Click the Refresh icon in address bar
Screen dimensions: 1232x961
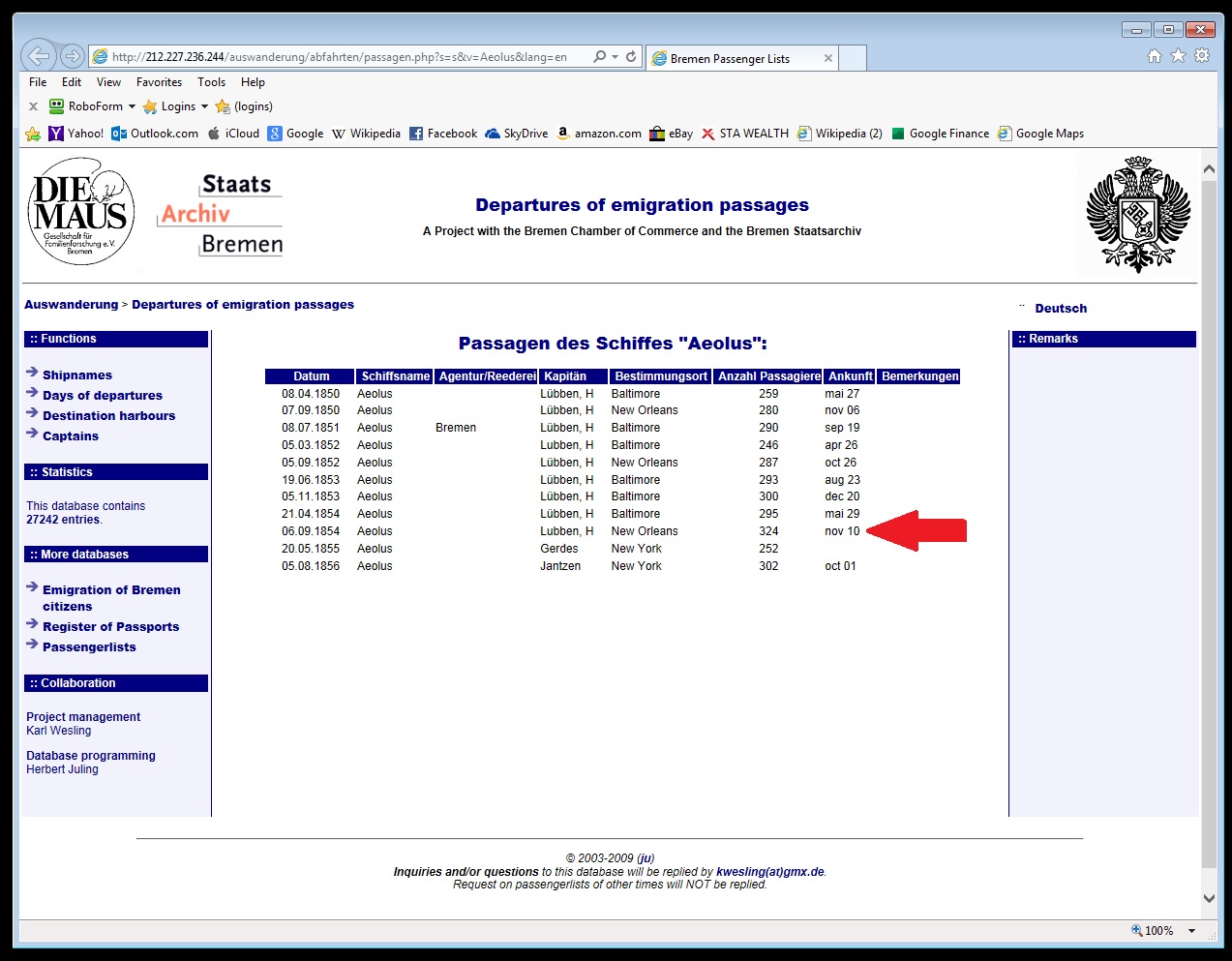pyautogui.click(x=631, y=57)
